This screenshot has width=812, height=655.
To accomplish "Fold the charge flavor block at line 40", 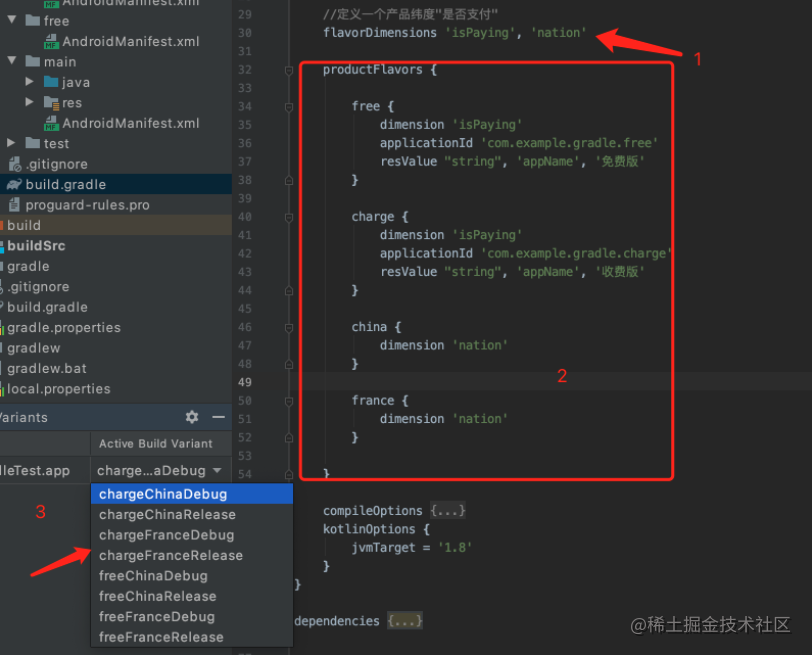I will point(289,217).
